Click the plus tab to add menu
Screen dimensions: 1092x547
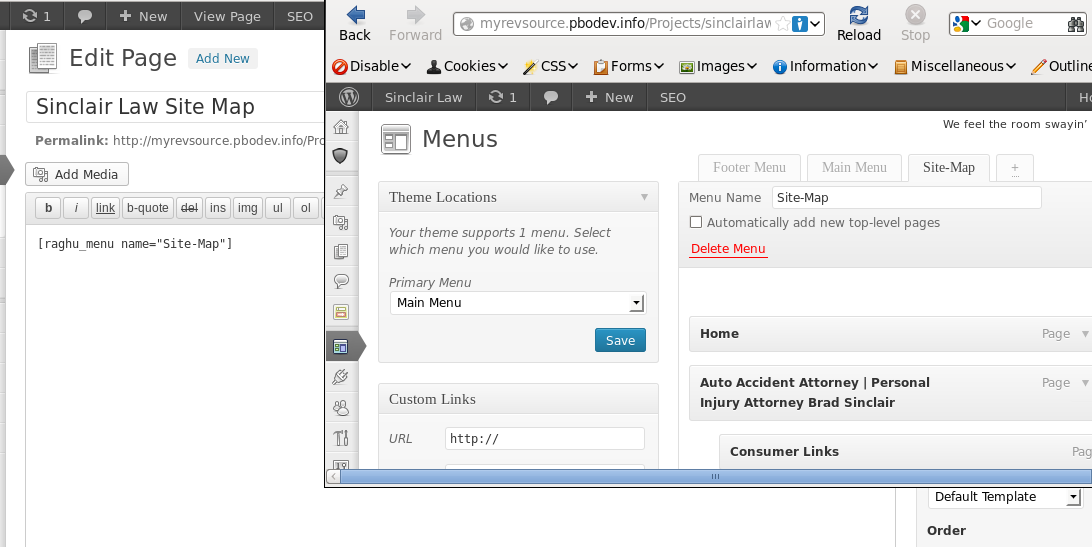click(1015, 168)
